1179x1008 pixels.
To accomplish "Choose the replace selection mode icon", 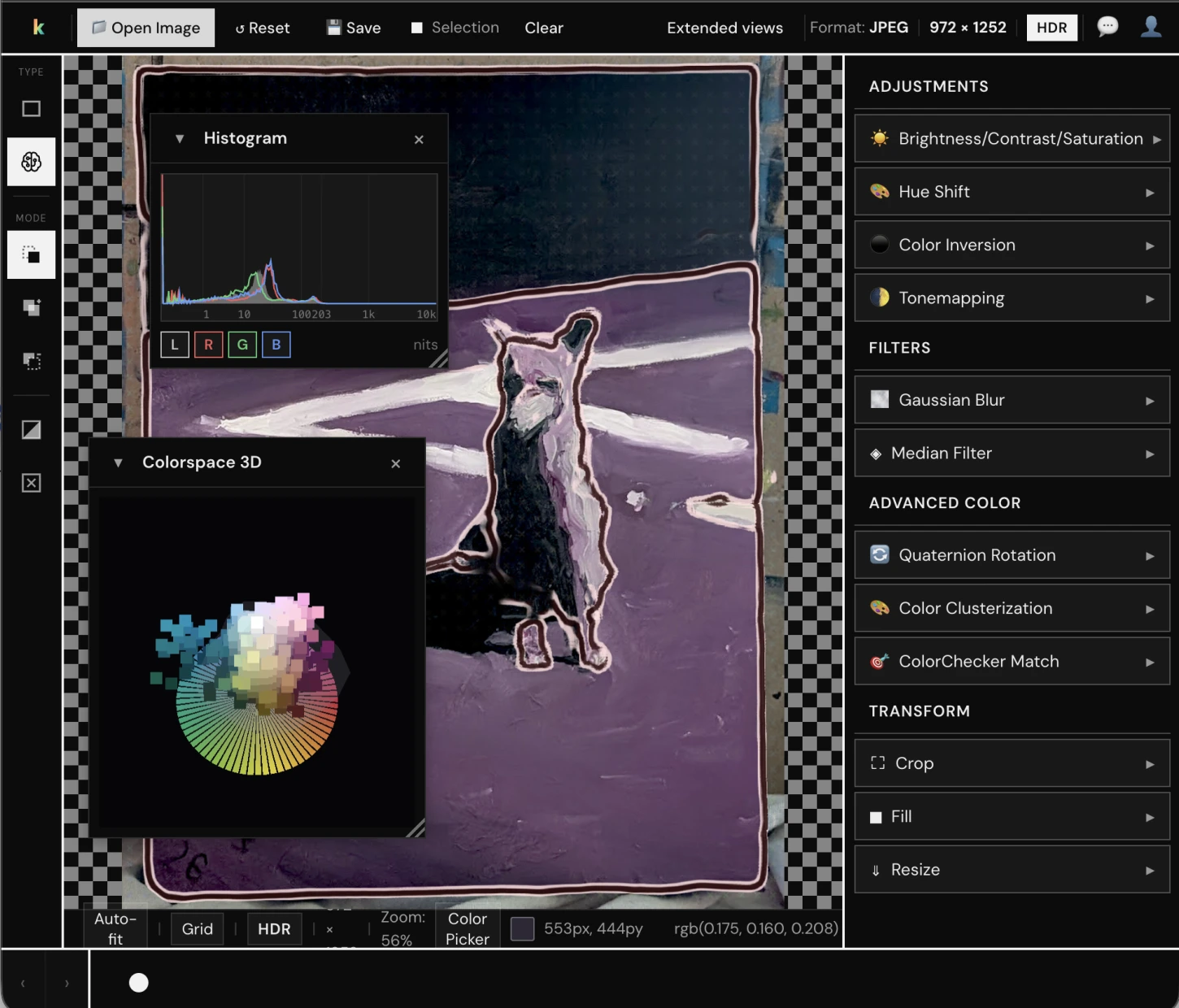I will (x=31, y=255).
